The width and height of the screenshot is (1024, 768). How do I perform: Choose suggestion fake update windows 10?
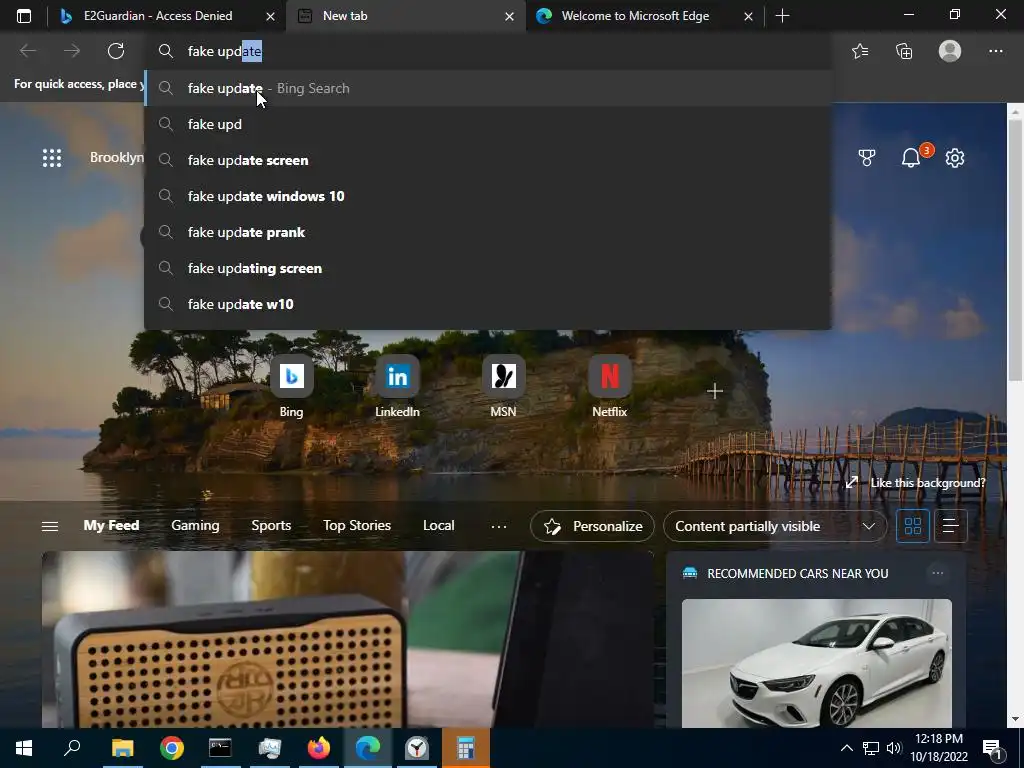[x=488, y=196]
